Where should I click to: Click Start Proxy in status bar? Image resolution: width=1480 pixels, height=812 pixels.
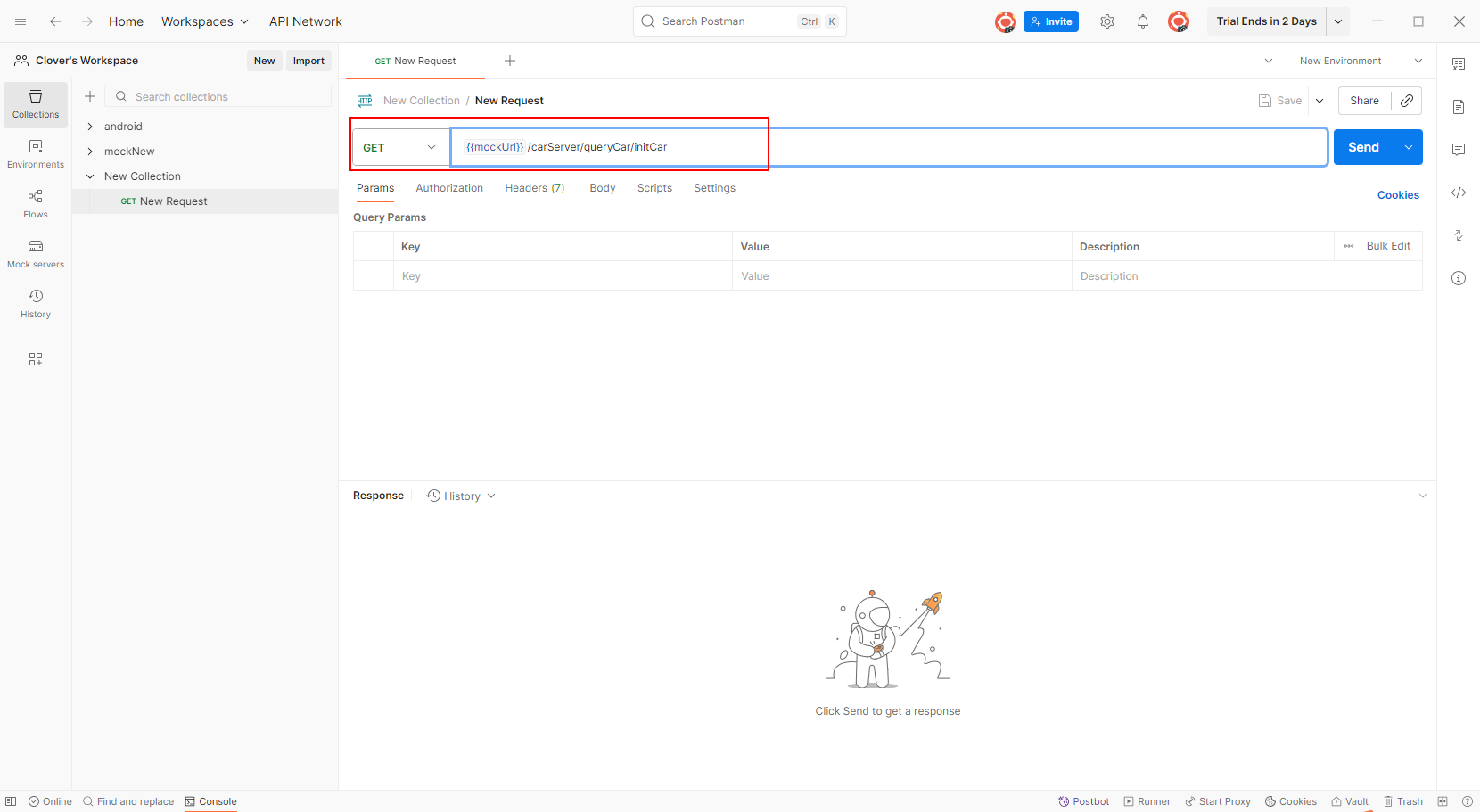pos(1218,801)
